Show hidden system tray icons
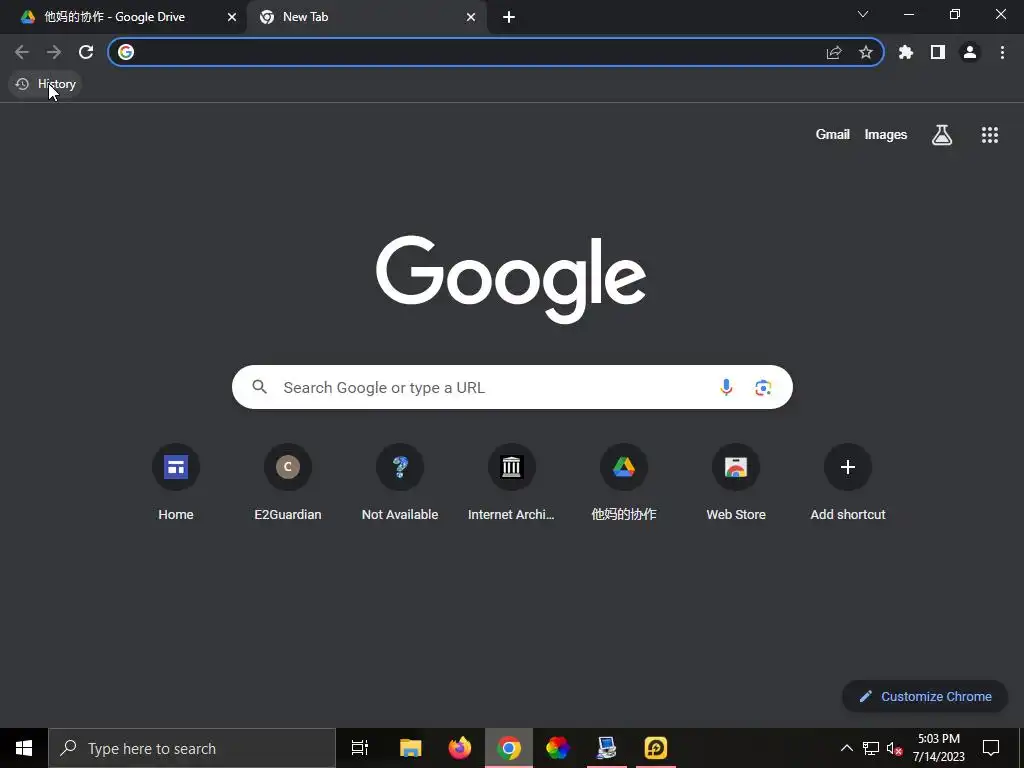 coord(846,748)
